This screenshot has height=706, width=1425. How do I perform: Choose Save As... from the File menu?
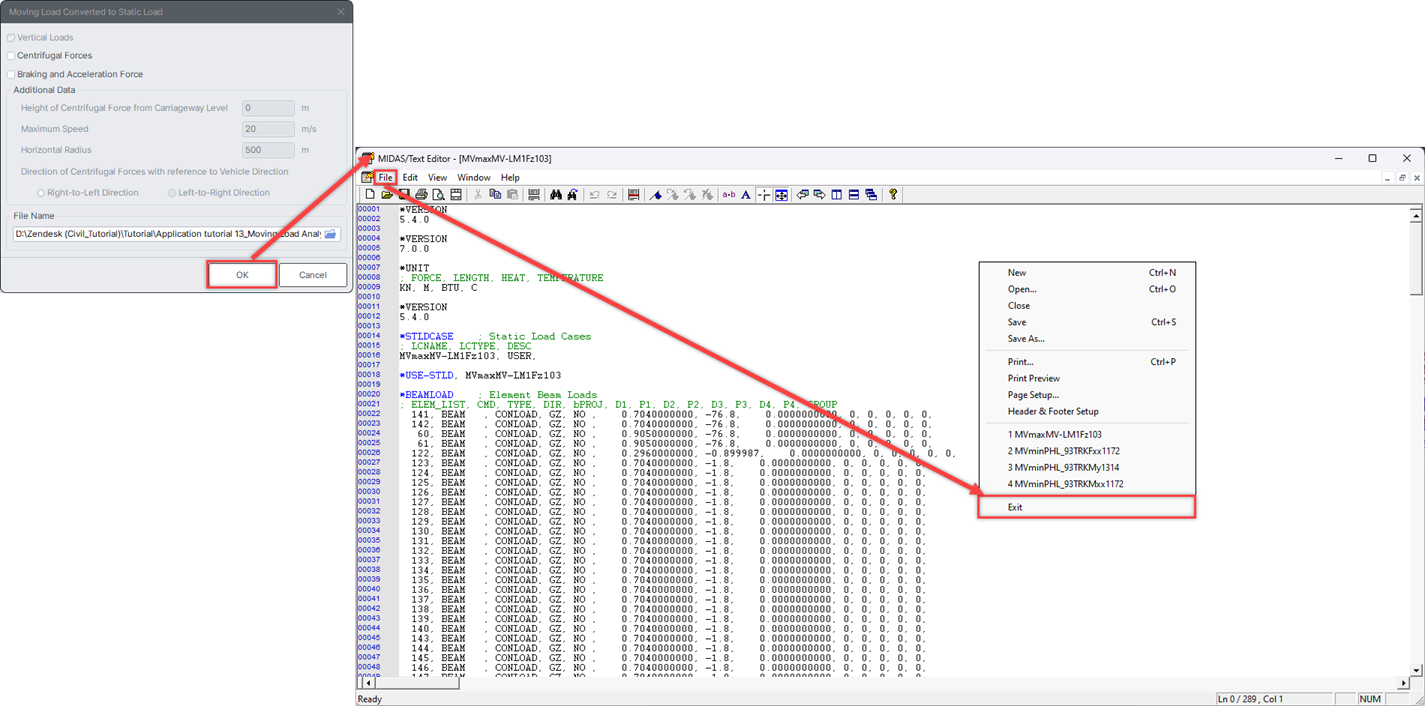[x=1086, y=339]
